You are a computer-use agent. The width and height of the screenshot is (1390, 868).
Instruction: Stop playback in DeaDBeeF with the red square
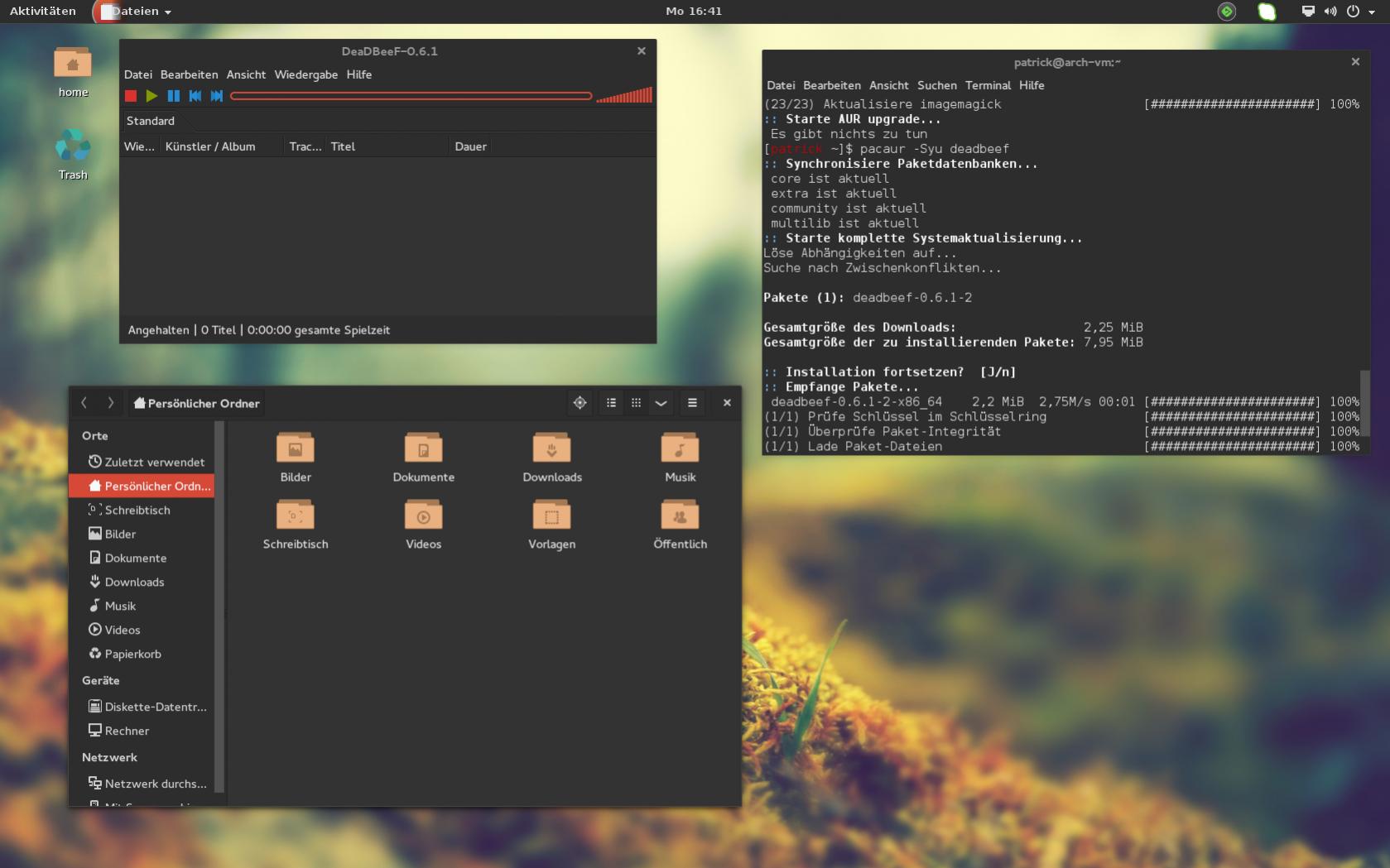click(131, 96)
